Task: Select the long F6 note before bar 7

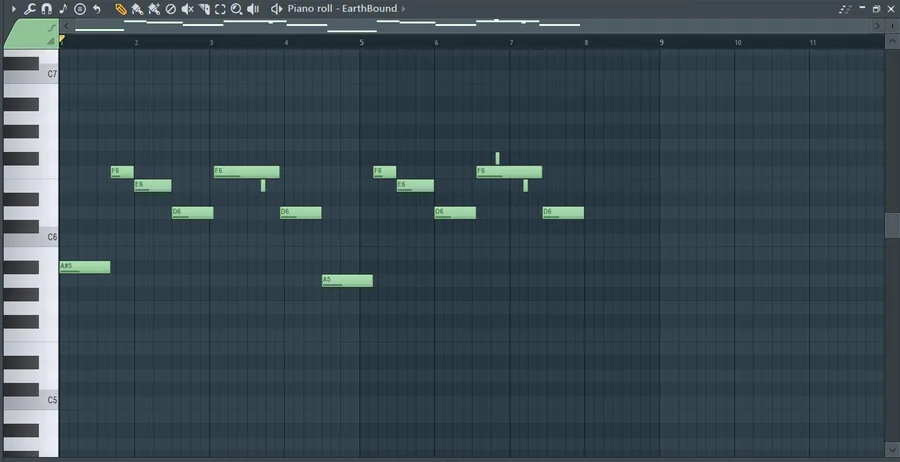Action: tap(509, 172)
